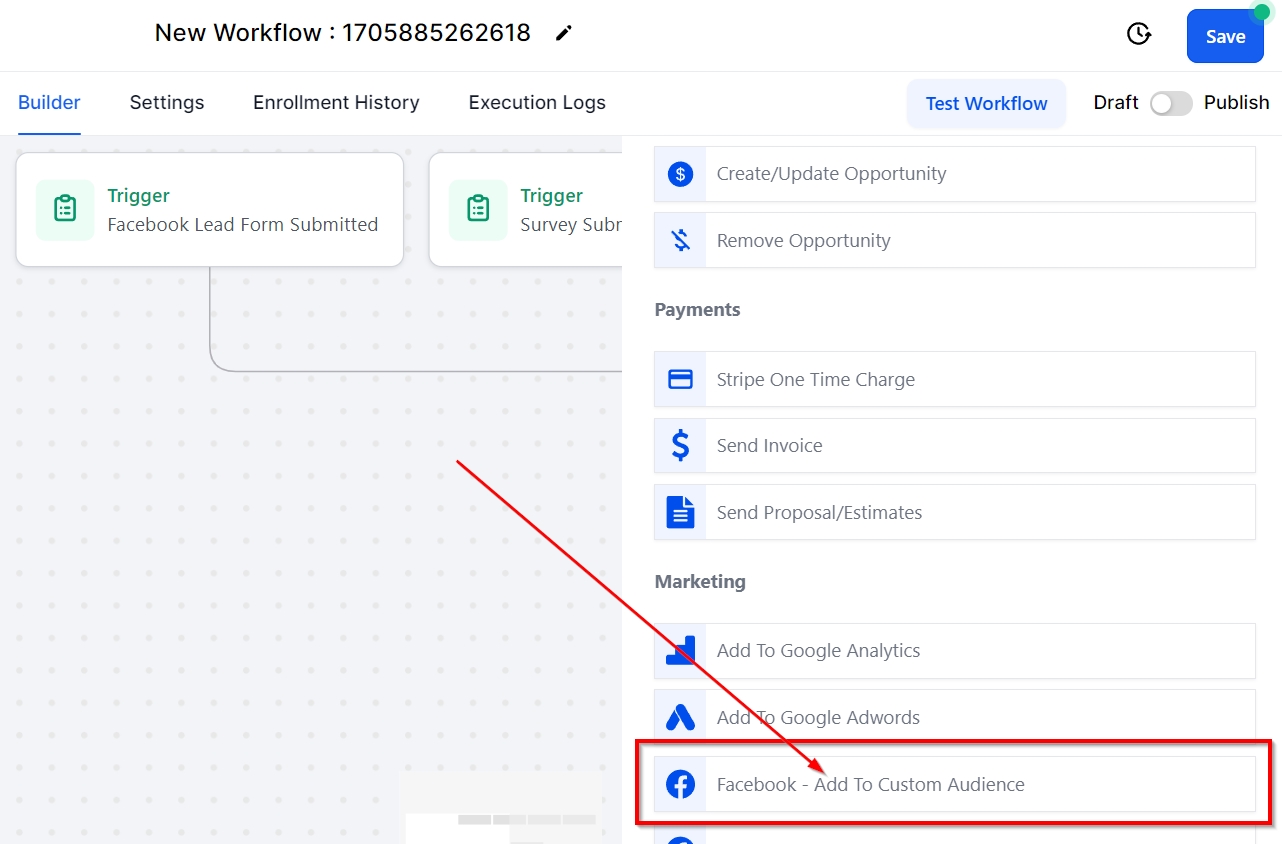Select the Builder tab
The image size is (1282, 844).
[x=49, y=103]
